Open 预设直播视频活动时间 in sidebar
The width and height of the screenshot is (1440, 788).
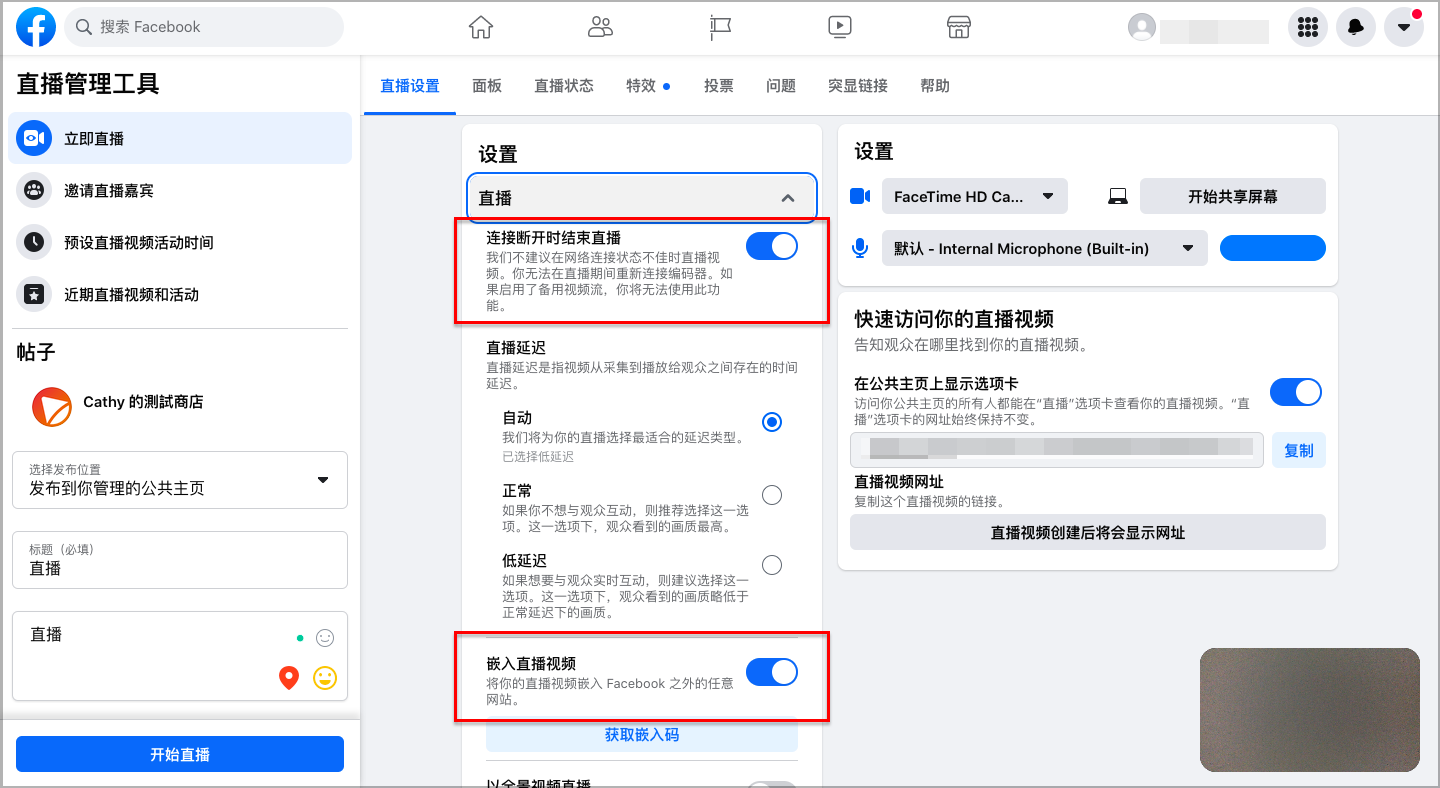pos(180,242)
